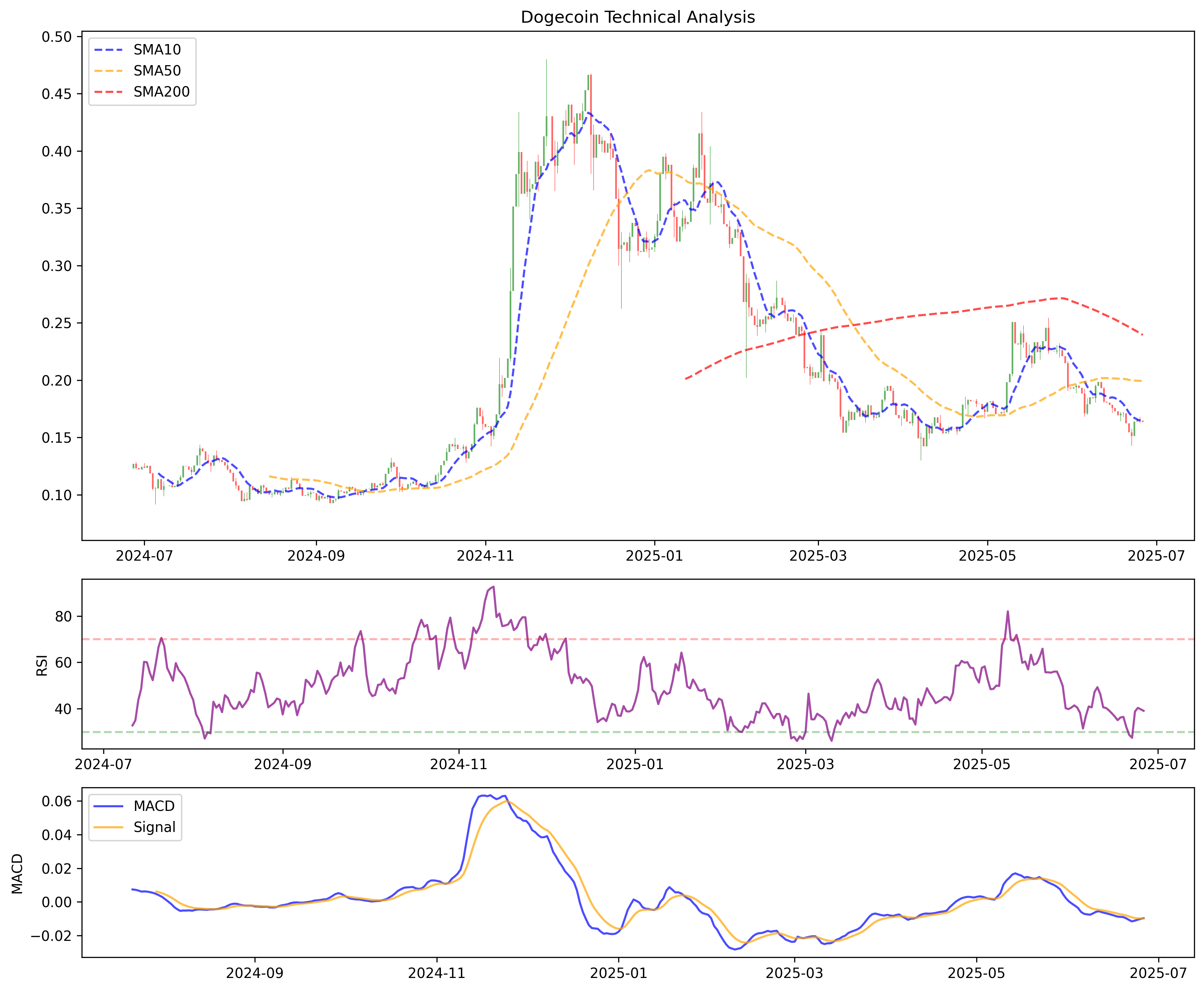
Task: Click the SMA200 legend entry
Action: click(x=162, y=92)
